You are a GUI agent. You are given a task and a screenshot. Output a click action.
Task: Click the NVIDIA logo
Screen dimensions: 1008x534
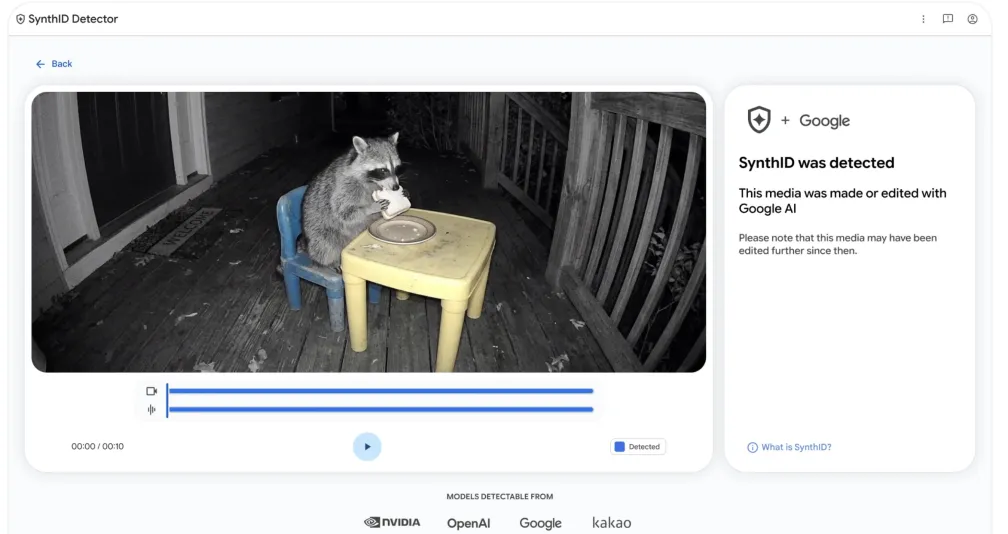coord(392,522)
